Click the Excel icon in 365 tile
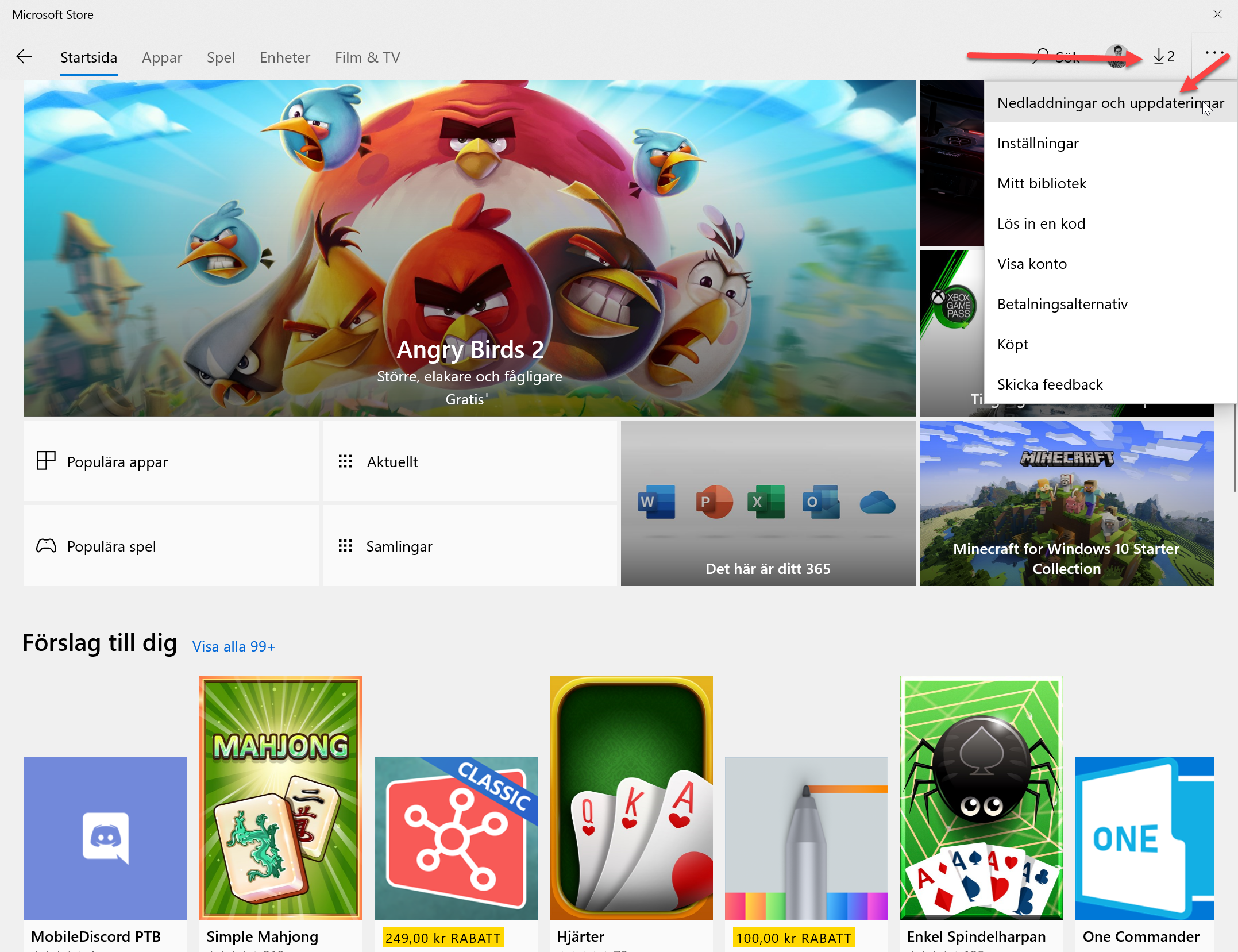This screenshot has width=1238, height=952. pos(766,502)
